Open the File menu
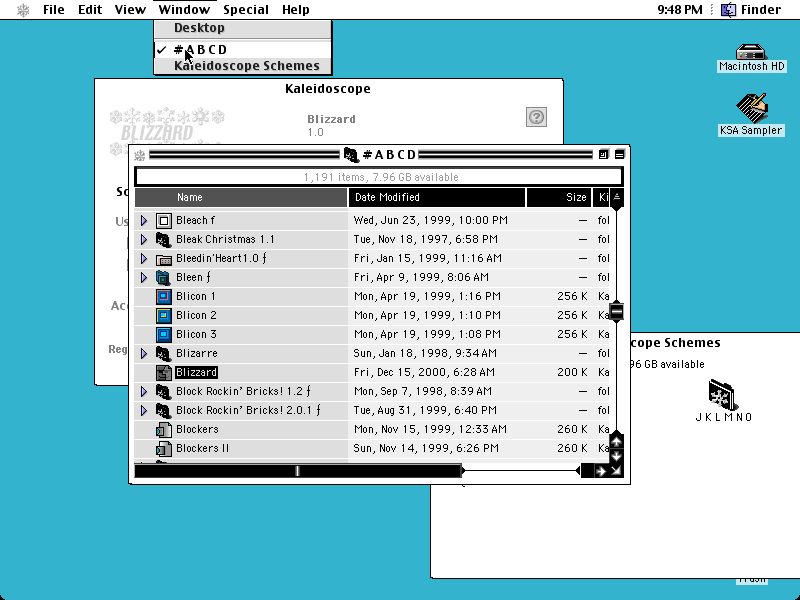800x600 pixels. tap(54, 10)
